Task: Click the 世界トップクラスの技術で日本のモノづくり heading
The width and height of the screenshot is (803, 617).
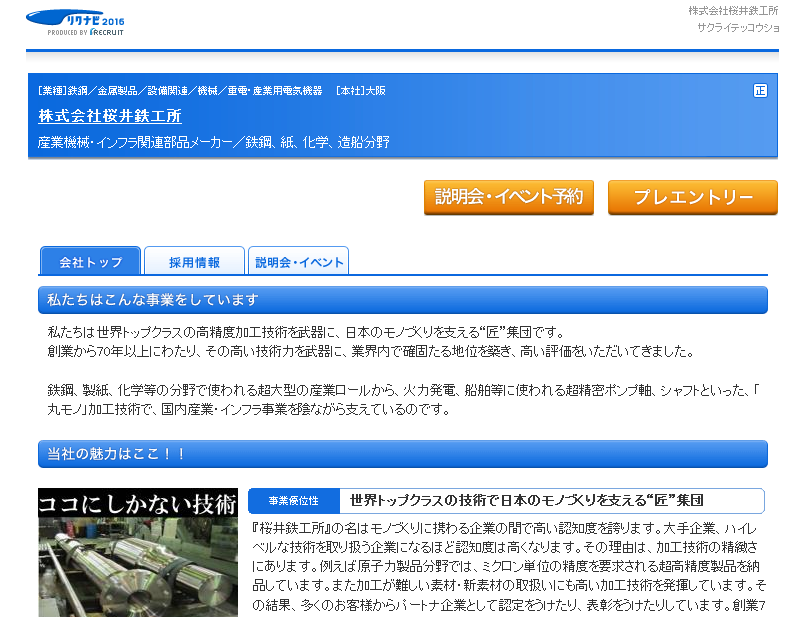Action: tap(526, 500)
